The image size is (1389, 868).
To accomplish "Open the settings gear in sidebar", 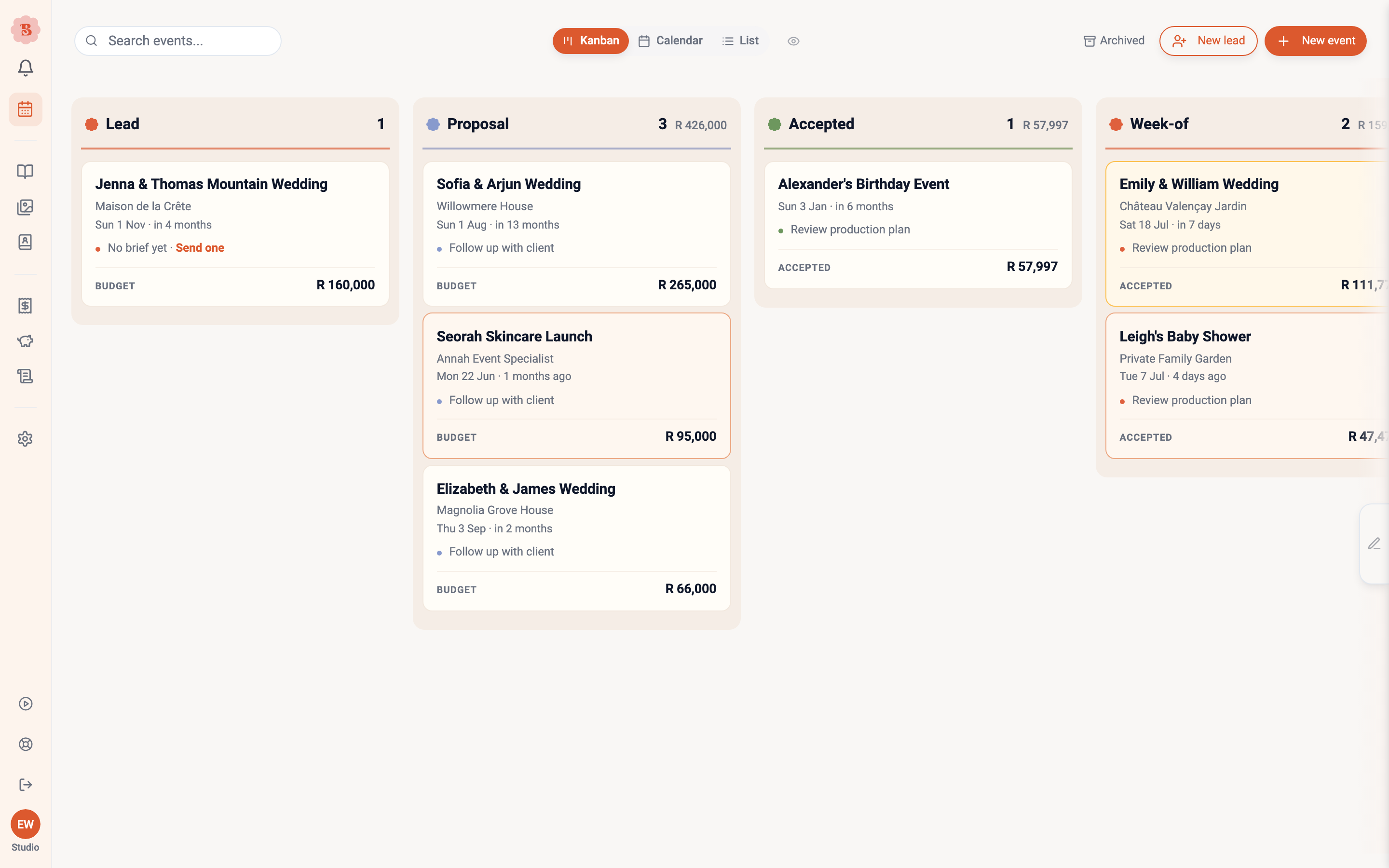I will coord(25,439).
